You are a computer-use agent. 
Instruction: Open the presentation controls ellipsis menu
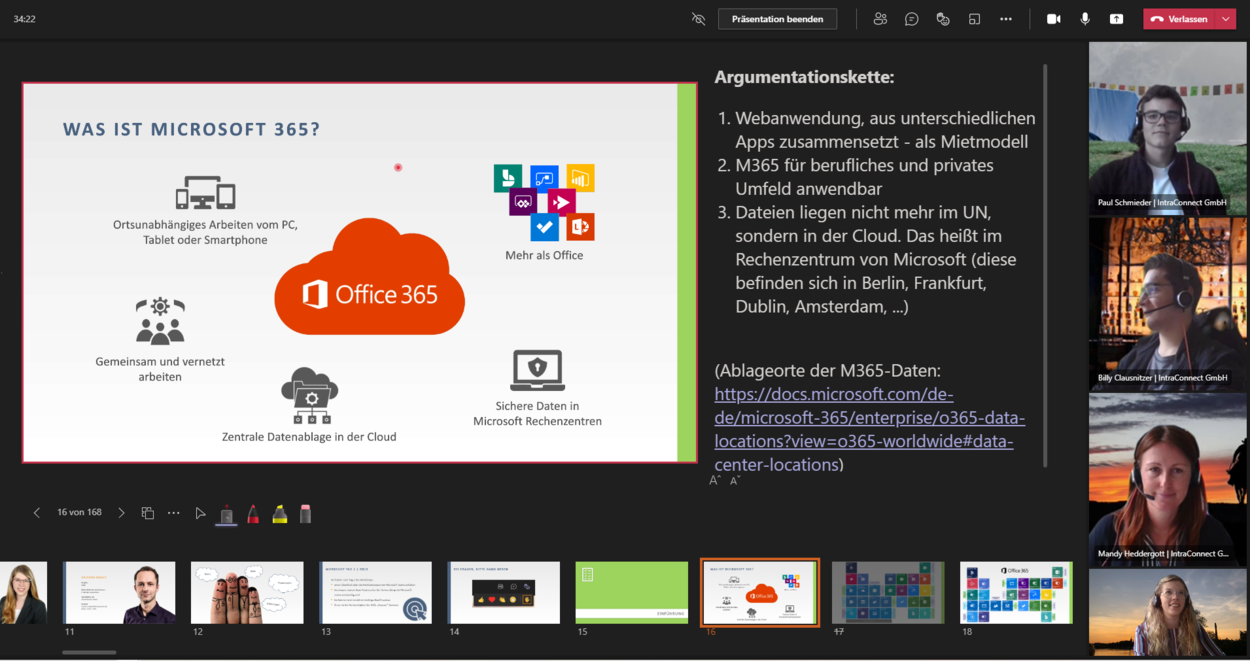173,512
